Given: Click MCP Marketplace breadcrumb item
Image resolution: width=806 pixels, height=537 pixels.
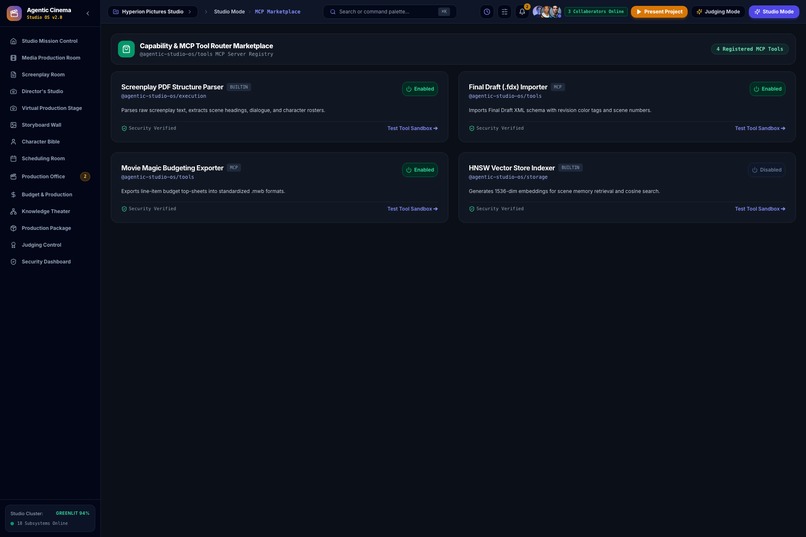Looking at the screenshot, I should click(278, 12).
